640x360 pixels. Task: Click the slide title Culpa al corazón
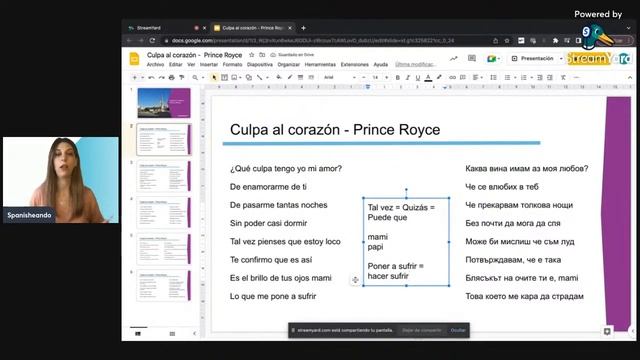(335, 130)
